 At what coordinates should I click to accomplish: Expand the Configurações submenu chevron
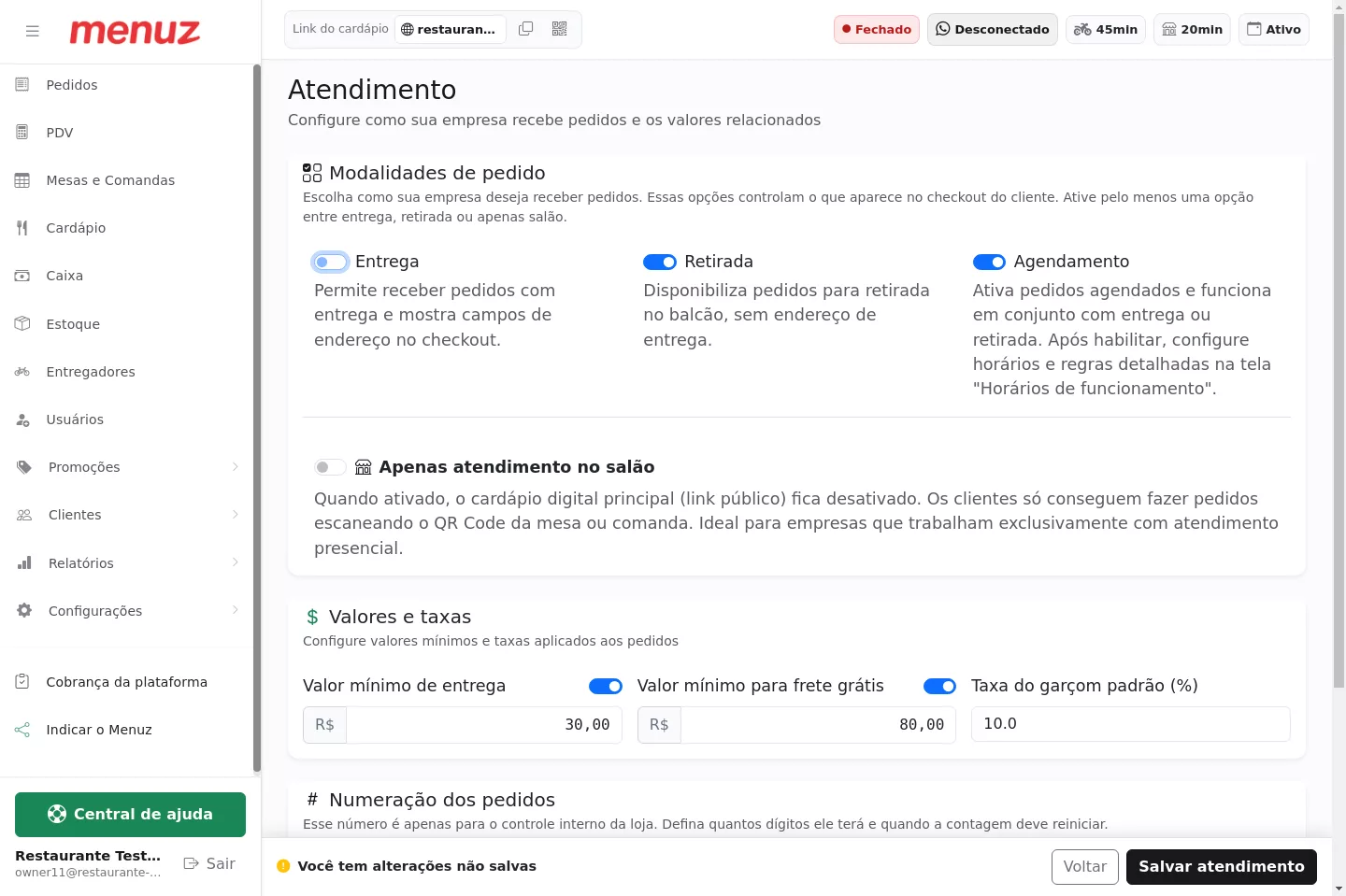[236, 610]
